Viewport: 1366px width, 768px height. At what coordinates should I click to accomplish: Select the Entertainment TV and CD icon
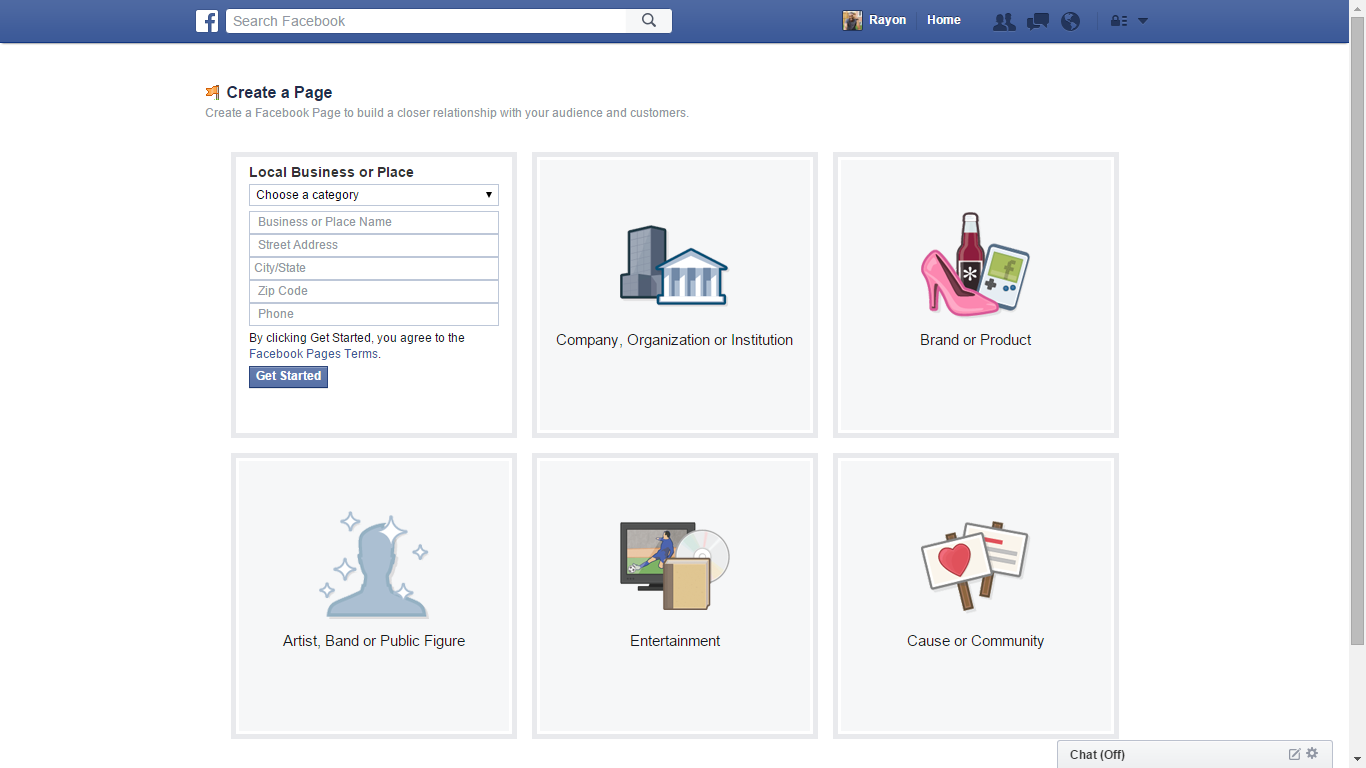[x=674, y=565]
